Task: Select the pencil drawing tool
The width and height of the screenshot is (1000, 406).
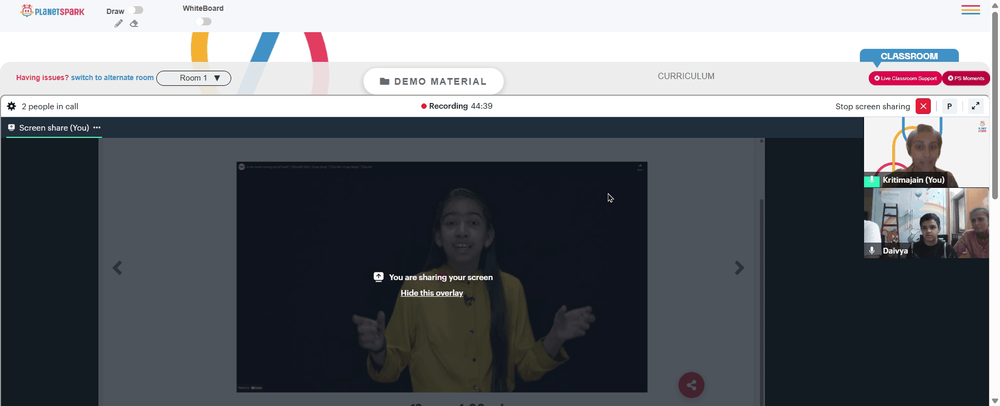Action: click(x=119, y=24)
